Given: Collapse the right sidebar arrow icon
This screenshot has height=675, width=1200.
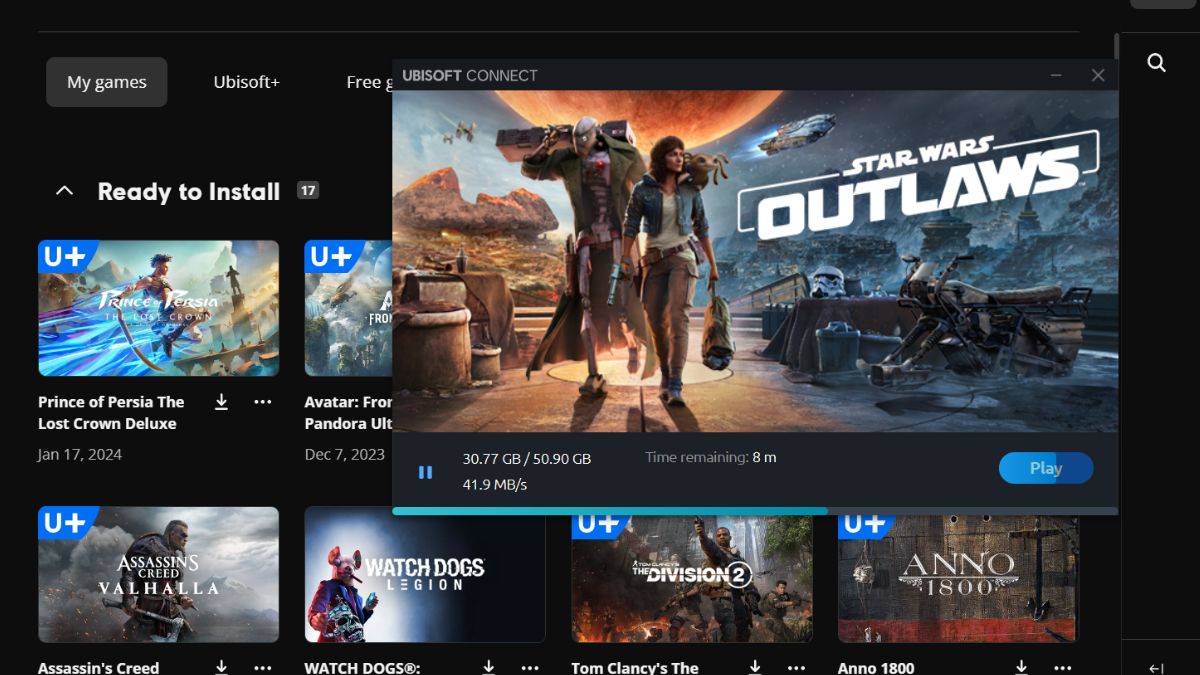Looking at the screenshot, I should pos(1156,668).
